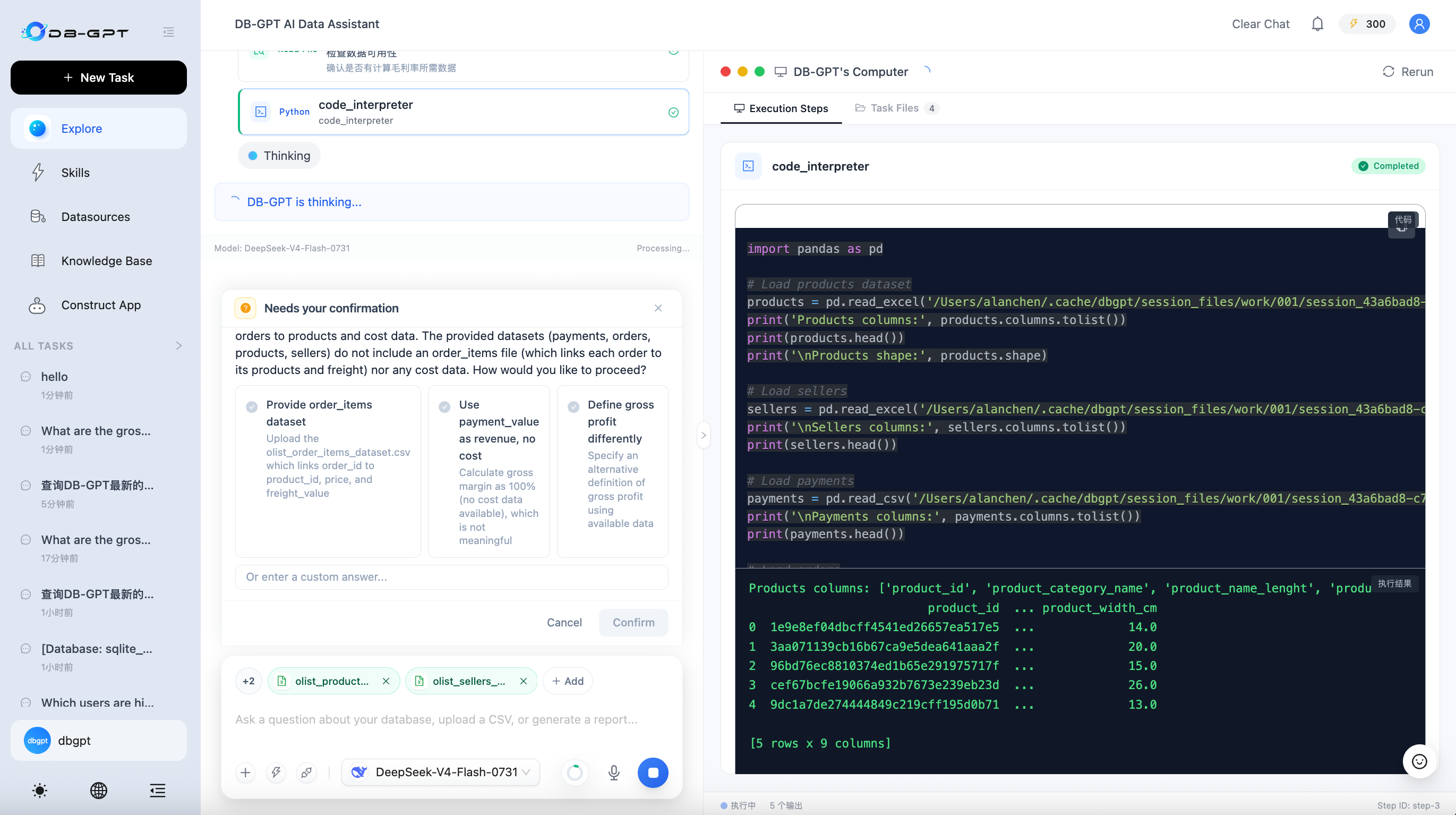Viewport: 1456px width, 815px height.
Task: Click Clear Chat
Action: pyautogui.click(x=1261, y=24)
